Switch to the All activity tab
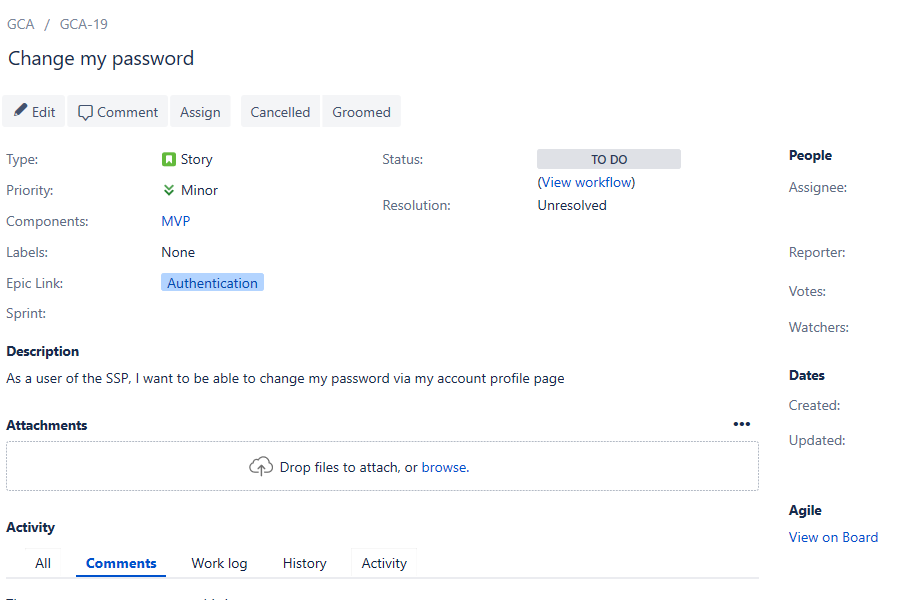The image size is (921, 600). click(x=43, y=563)
